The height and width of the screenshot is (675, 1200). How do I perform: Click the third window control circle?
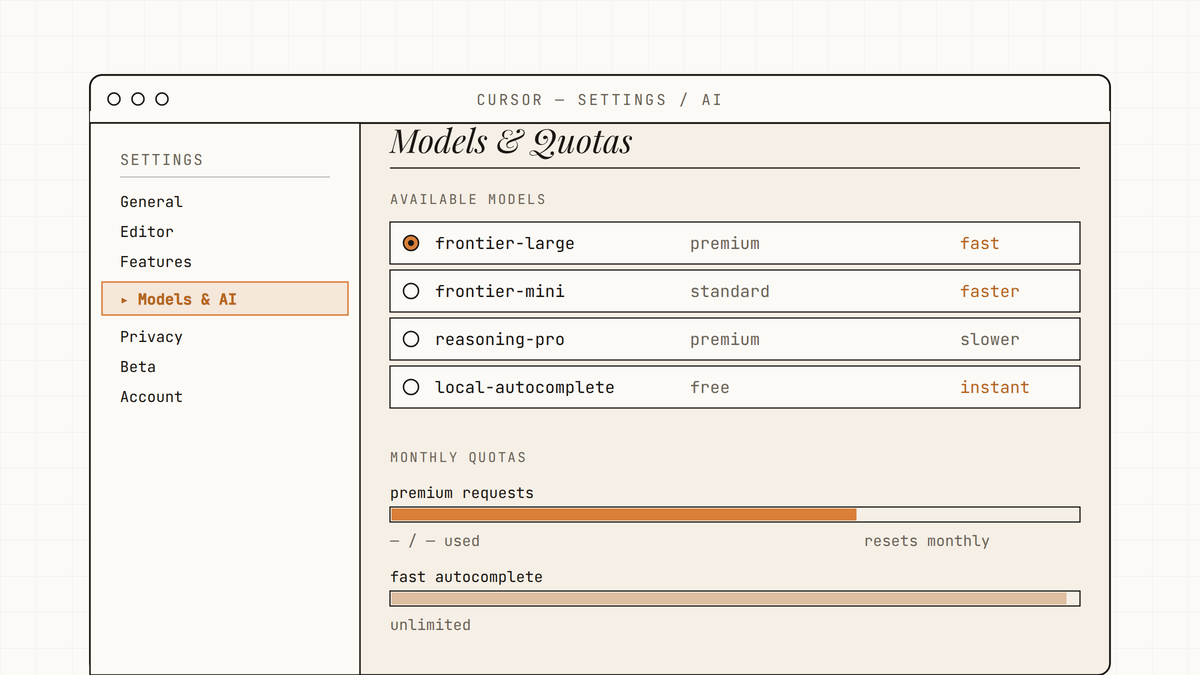pos(162,99)
